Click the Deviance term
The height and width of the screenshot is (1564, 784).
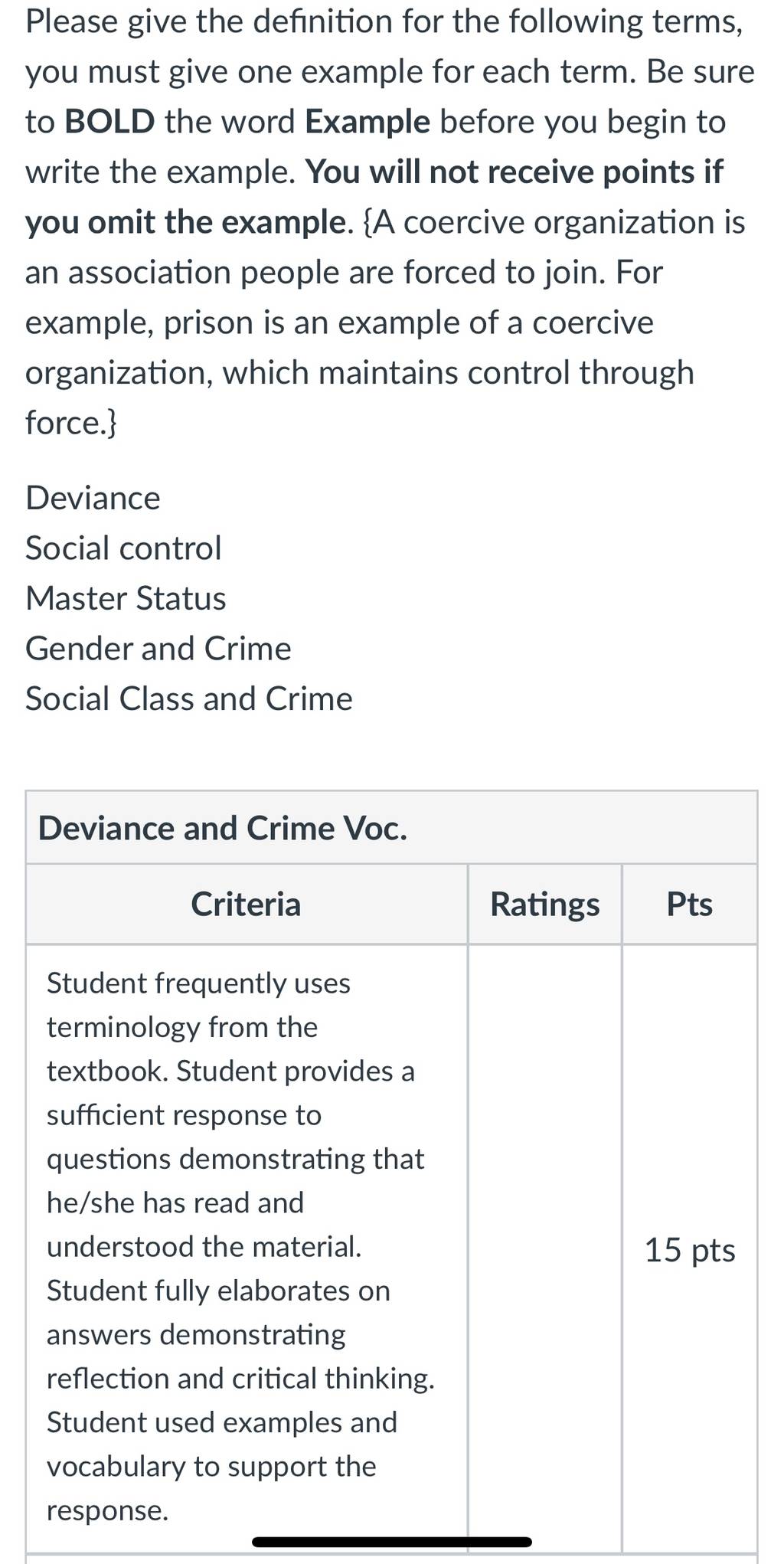point(93,499)
